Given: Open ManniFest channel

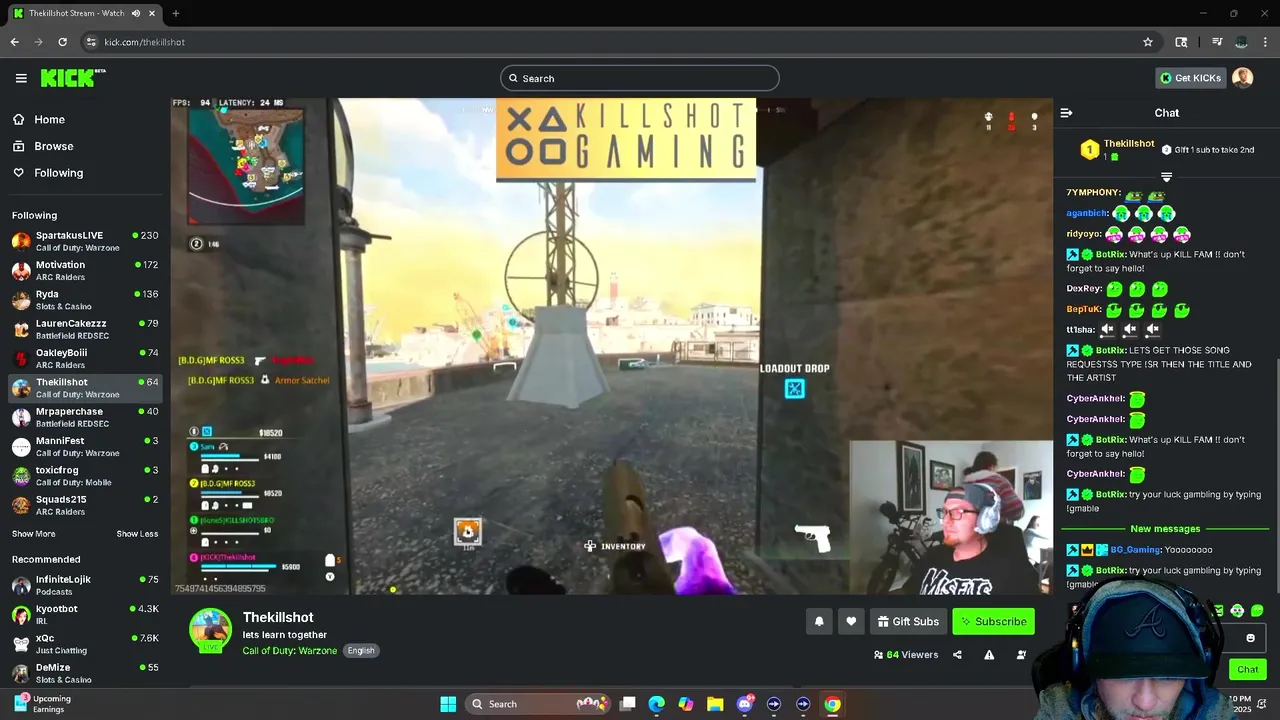Looking at the screenshot, I should click(x=85, y=446).
